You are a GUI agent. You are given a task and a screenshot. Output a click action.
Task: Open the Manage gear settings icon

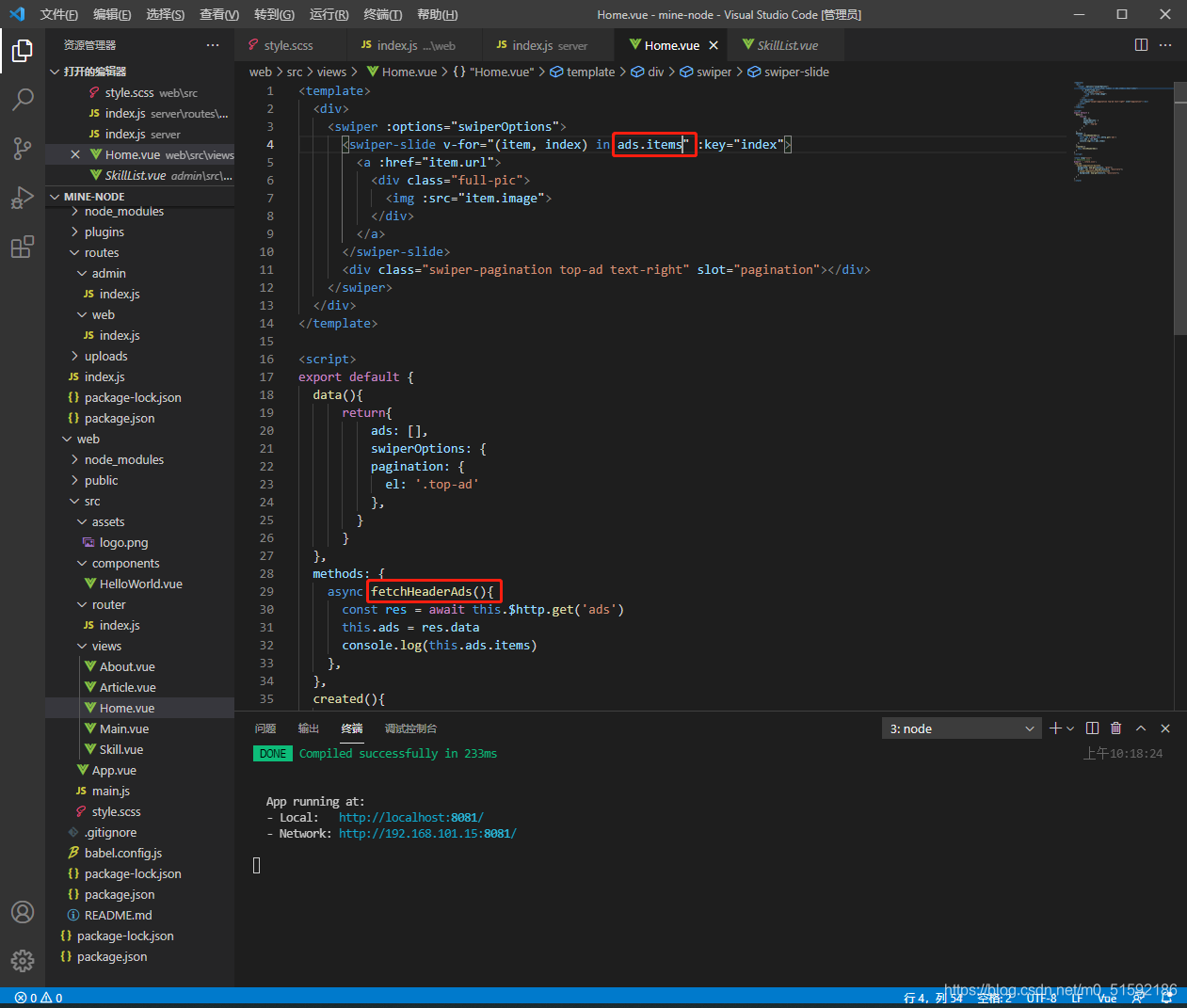click(x=23, y=961)
